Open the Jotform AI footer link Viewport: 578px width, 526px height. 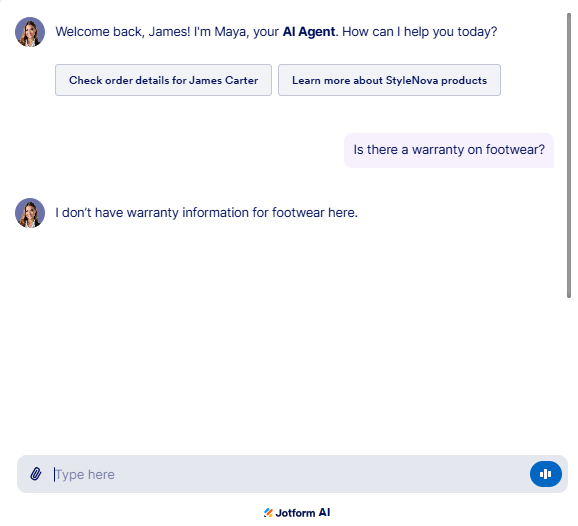coord(297,513)
